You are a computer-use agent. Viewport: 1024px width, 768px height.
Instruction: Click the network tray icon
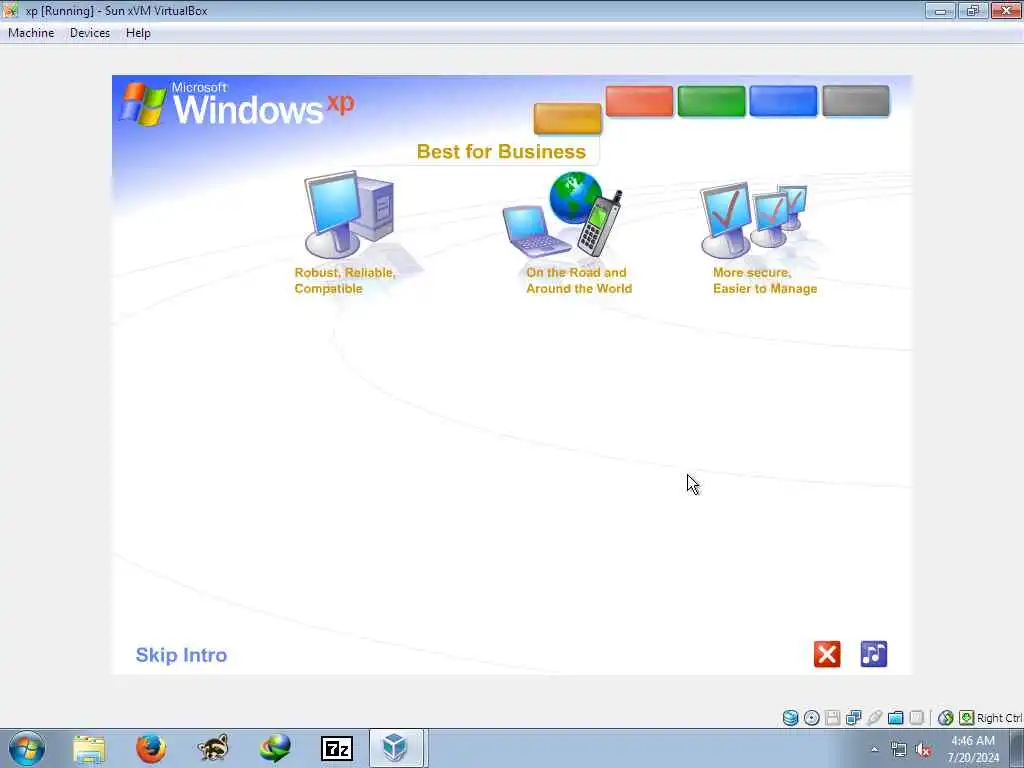[x=899, y=750]
